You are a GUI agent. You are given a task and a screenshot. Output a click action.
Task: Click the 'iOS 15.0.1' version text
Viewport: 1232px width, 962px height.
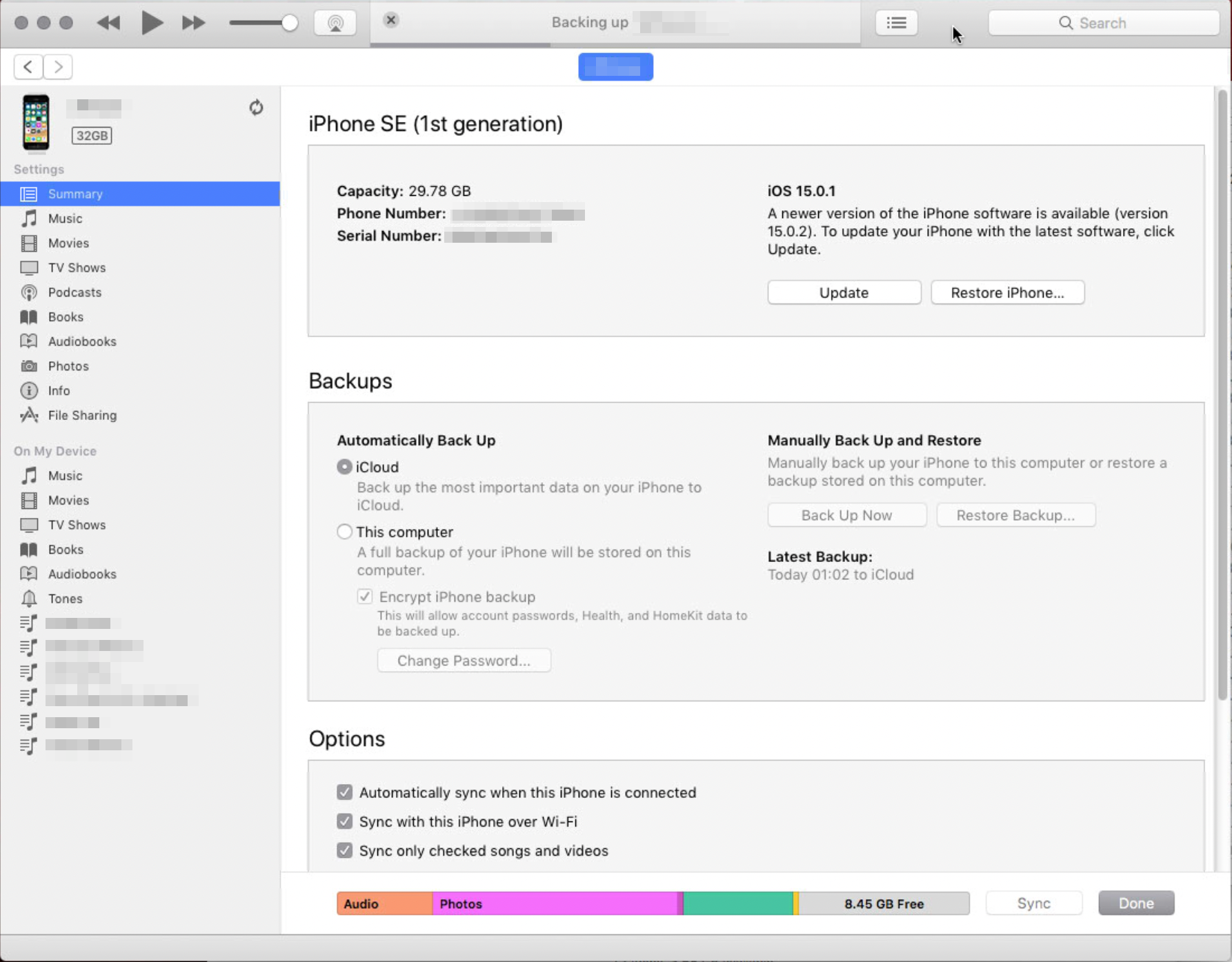point(802,191)
